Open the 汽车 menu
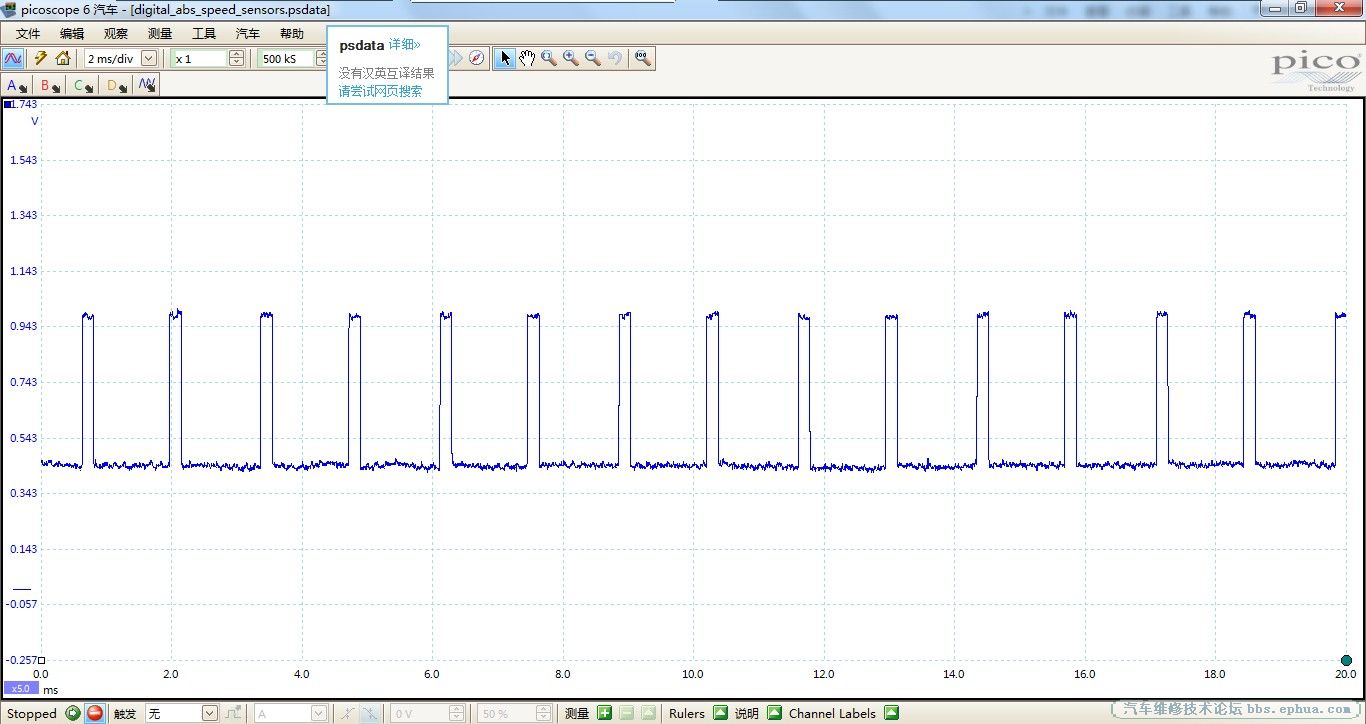Image resolution: width=1366 pixels, height=724 pixels. [x=248, y=33]
